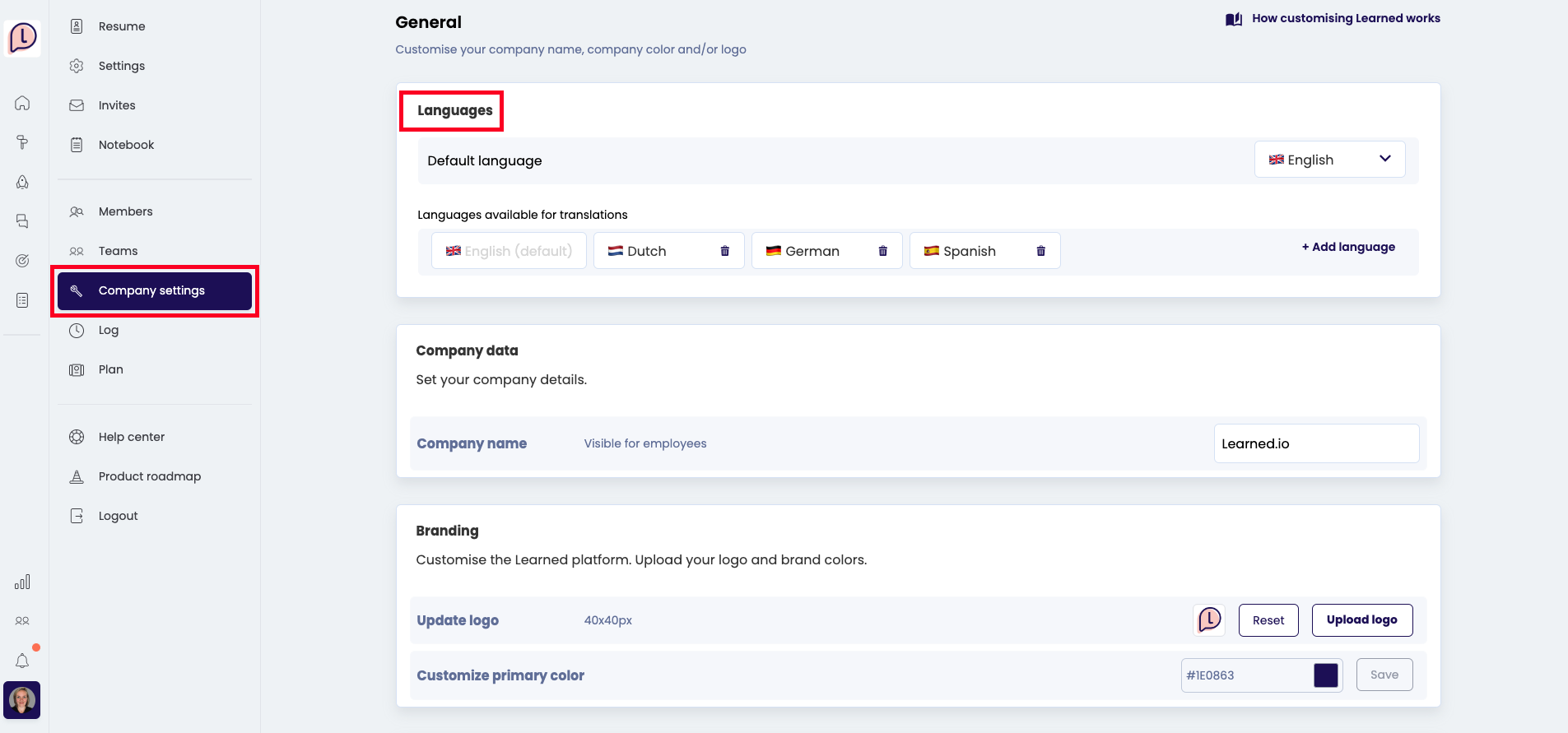Click the target goals icon in rail
The width and height of the screenshot is (1568, 733).
click(22, 261)
